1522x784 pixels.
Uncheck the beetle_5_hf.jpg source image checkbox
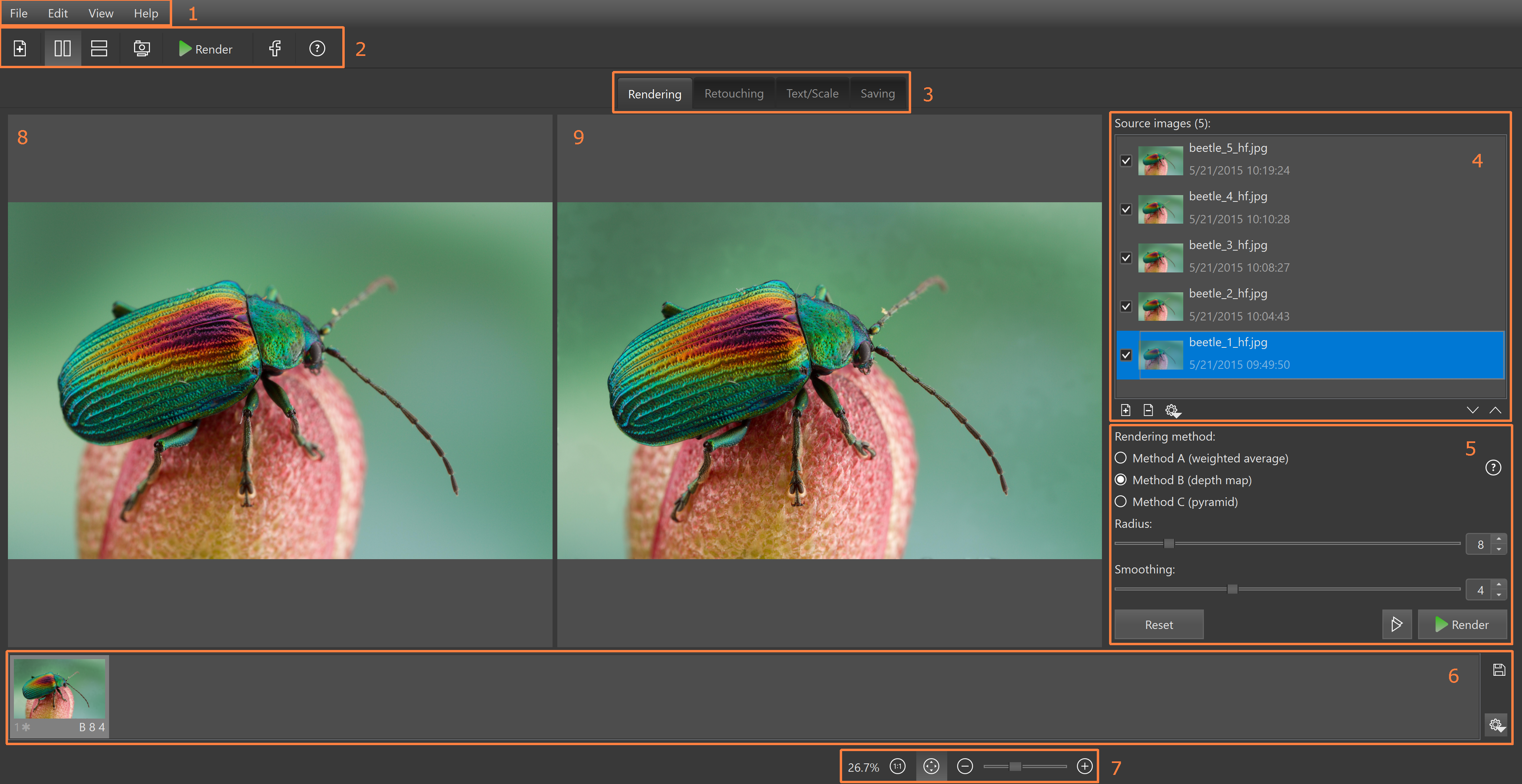click(1126, 161)
